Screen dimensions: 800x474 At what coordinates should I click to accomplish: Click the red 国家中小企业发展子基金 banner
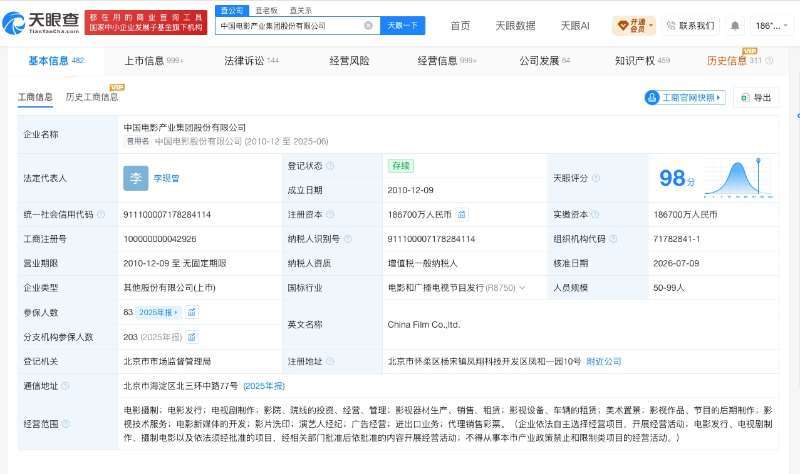pyautogui.click(x=146, y=22)
